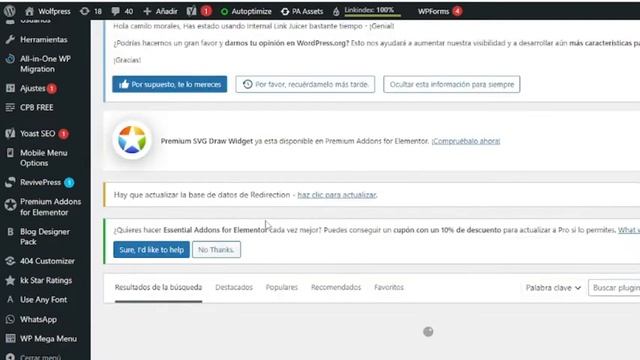Open the Wolfpress site home icon
The width and height of the screenshot is (640, 360).
point(29,11)
